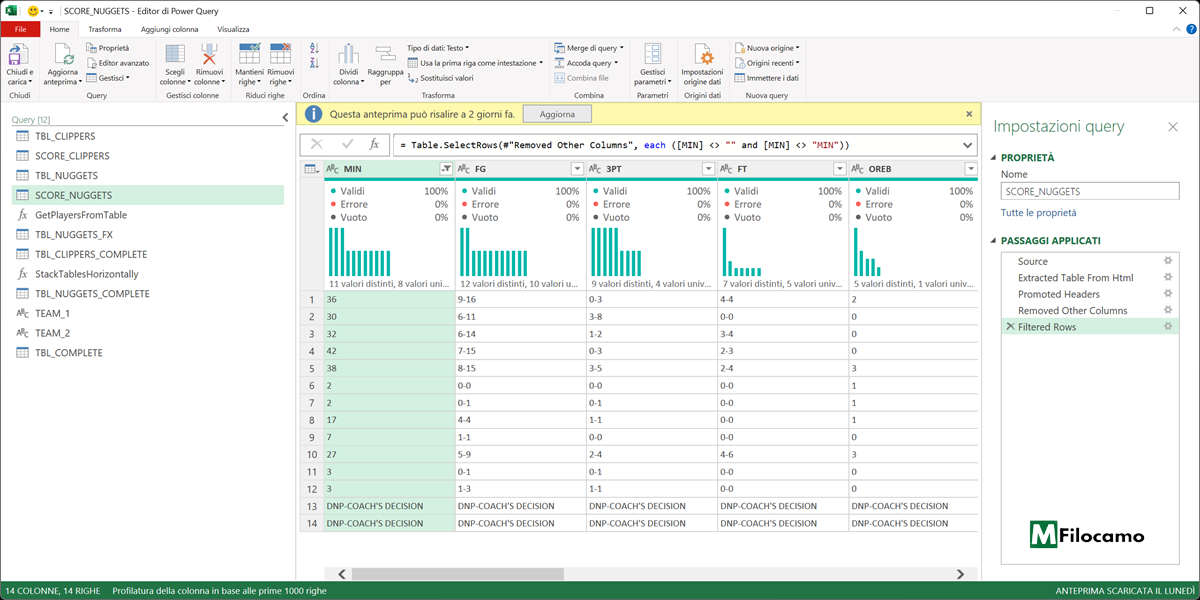The width and height of the screenshot is (1200, 600).
Task: Switch to the Visualizza tab
Action: point(233,29)
